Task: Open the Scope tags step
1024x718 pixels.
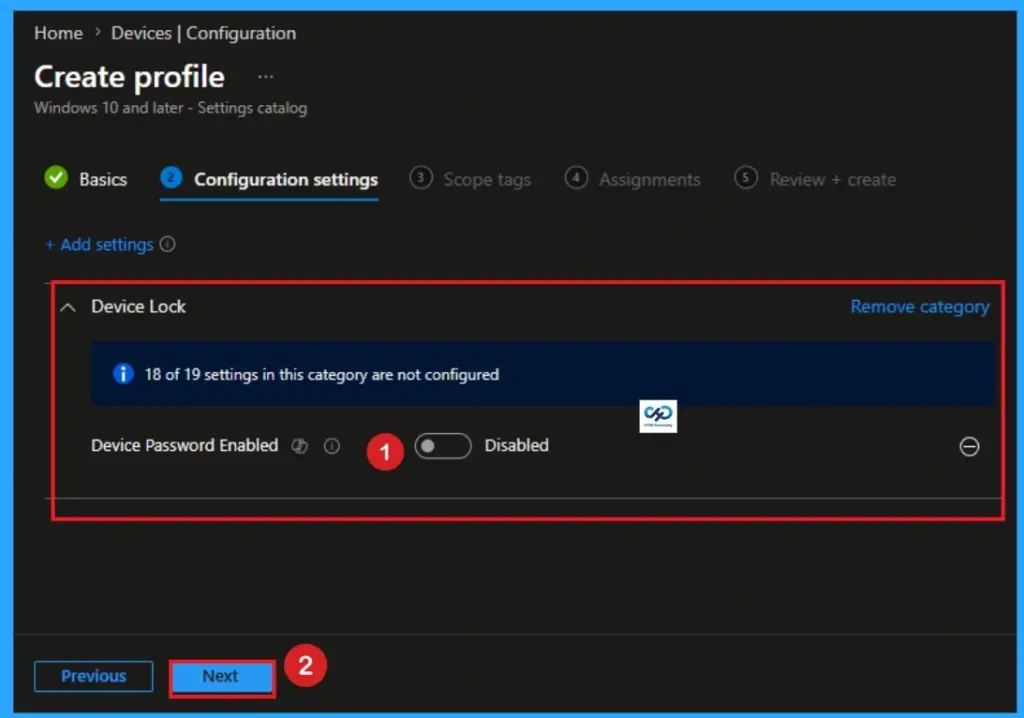Action: tap(470, 179)
